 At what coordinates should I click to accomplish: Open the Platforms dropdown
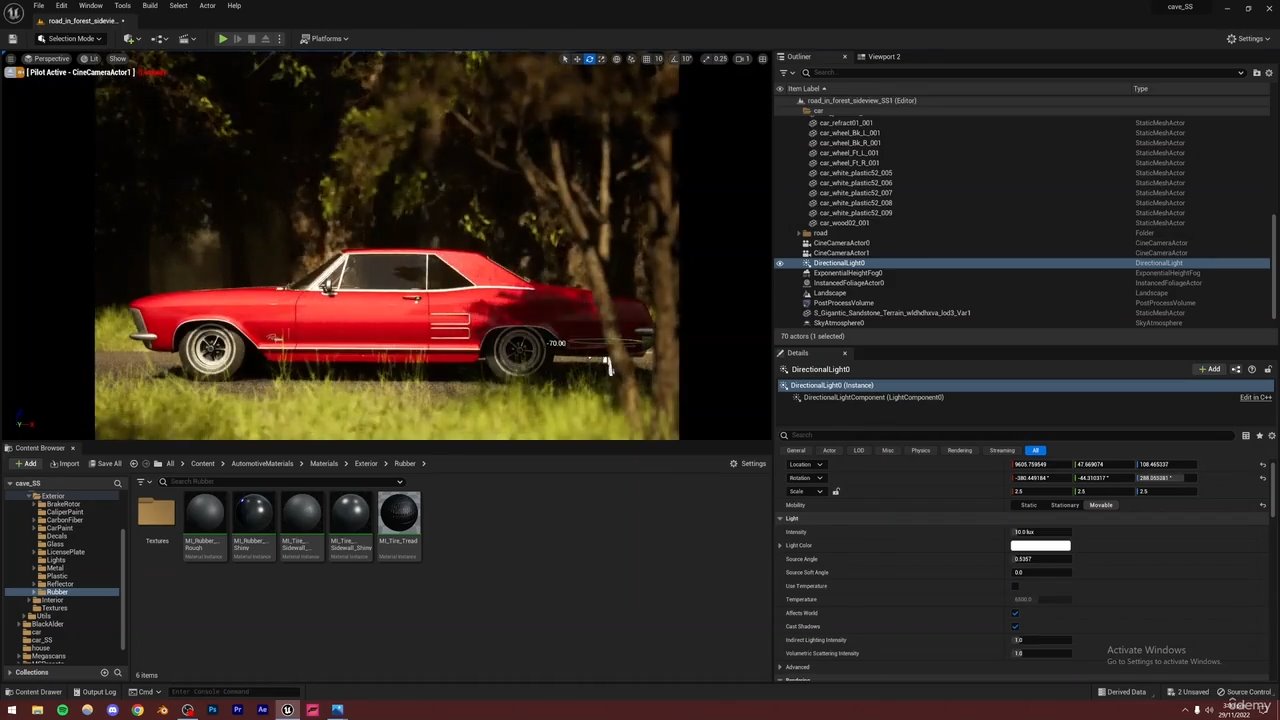coord(324,39)
